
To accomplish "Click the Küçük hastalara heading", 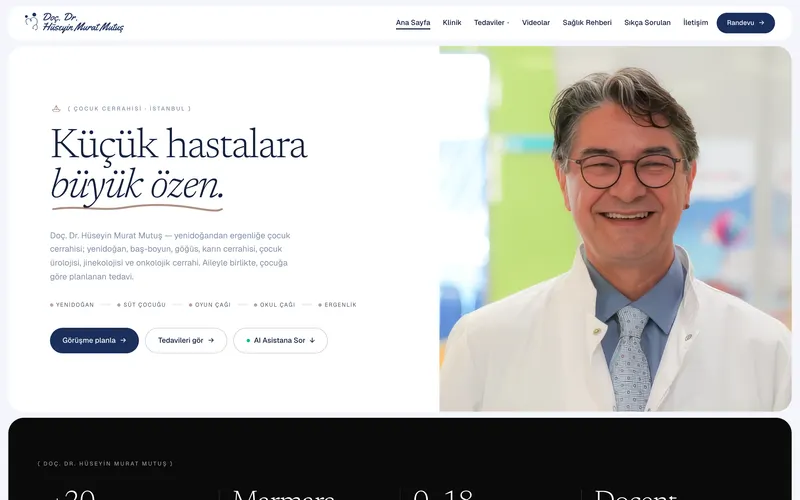I will point(179,144).
